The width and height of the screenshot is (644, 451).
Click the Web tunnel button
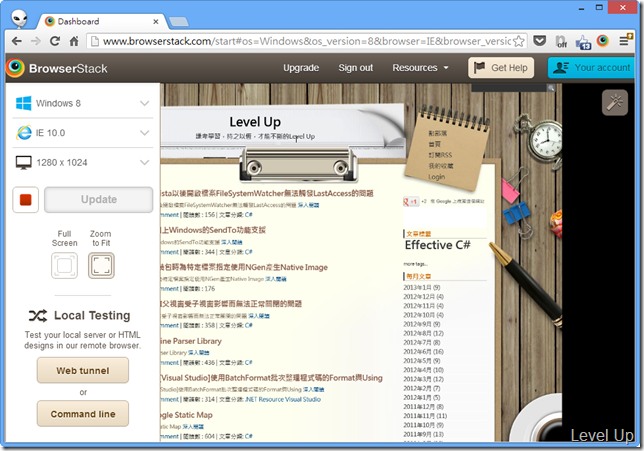(83, 370)
